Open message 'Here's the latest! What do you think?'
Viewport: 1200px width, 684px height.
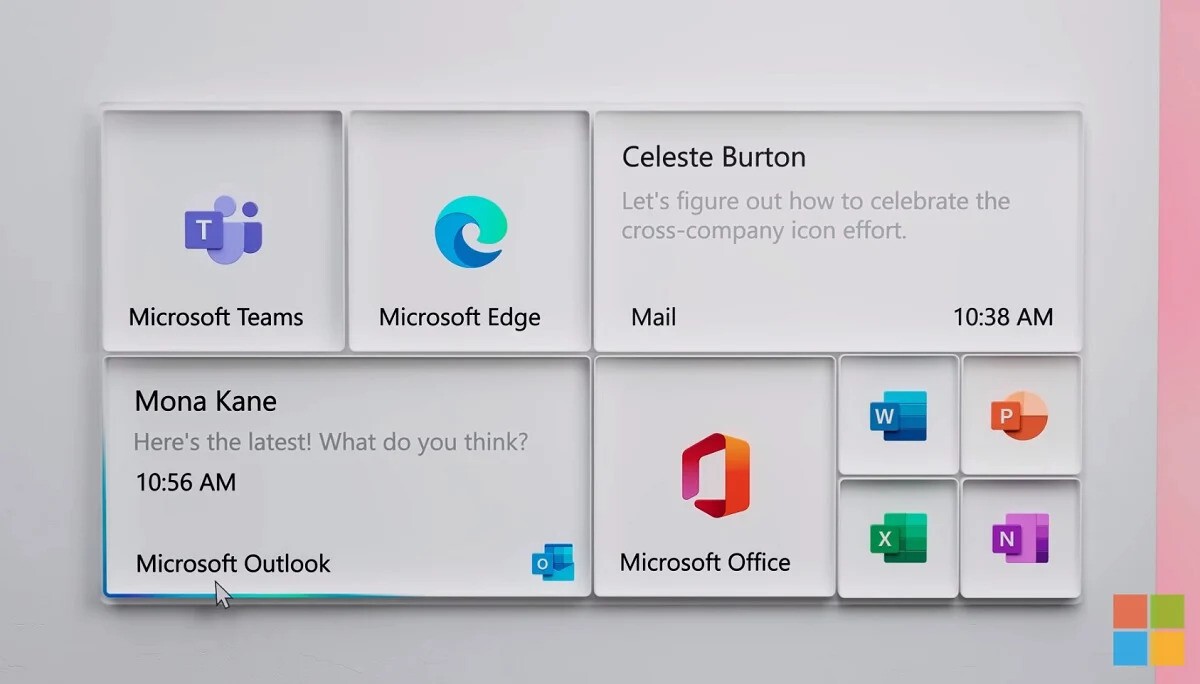coord(331,442)
